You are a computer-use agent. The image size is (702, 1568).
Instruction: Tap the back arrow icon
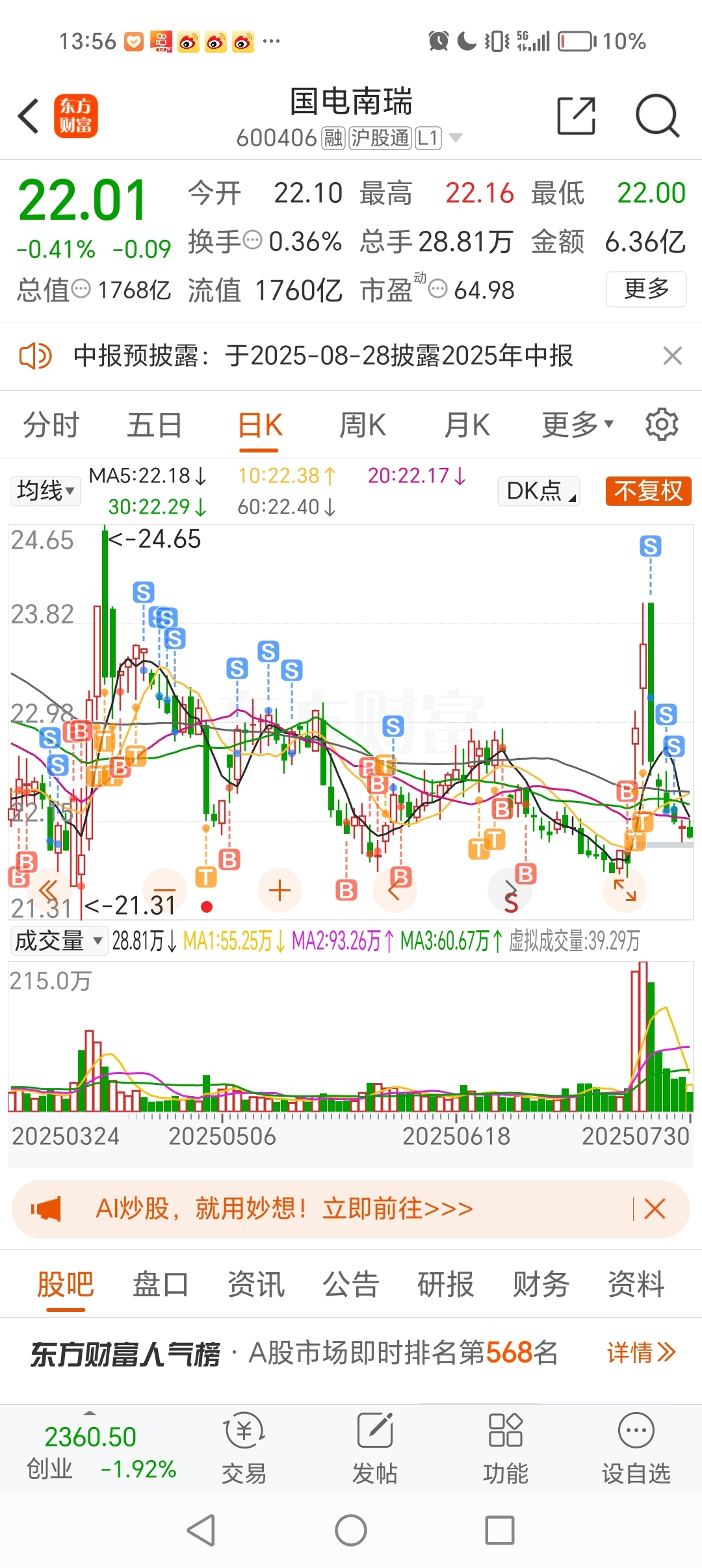pos(29,116)
